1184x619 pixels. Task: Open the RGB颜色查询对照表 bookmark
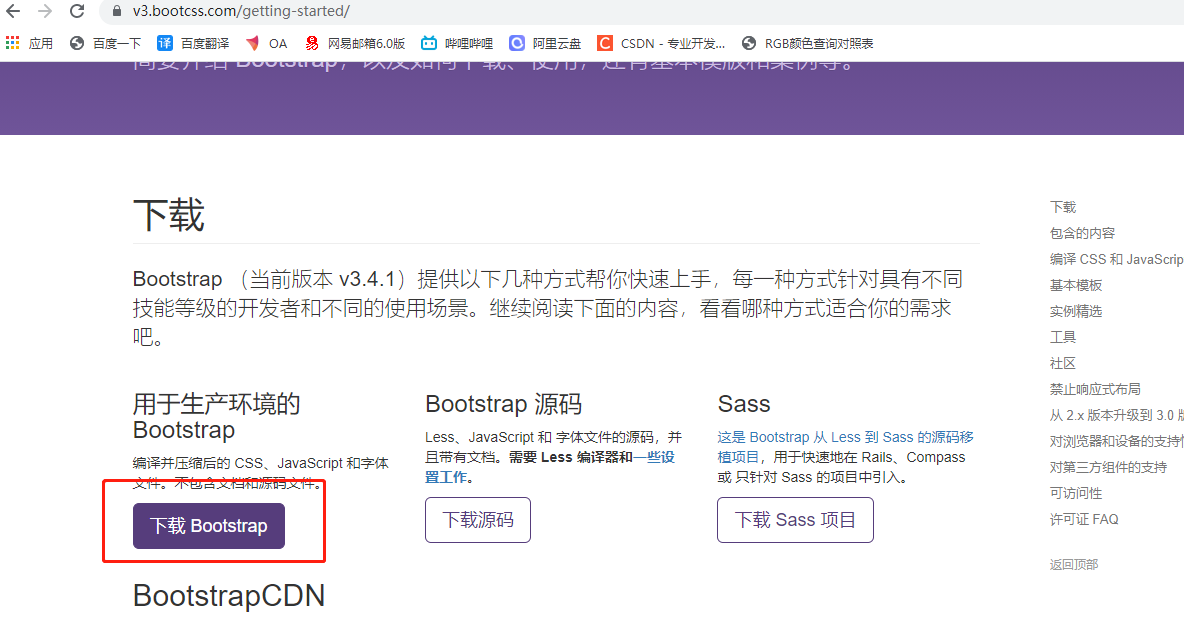click(807, 44)
